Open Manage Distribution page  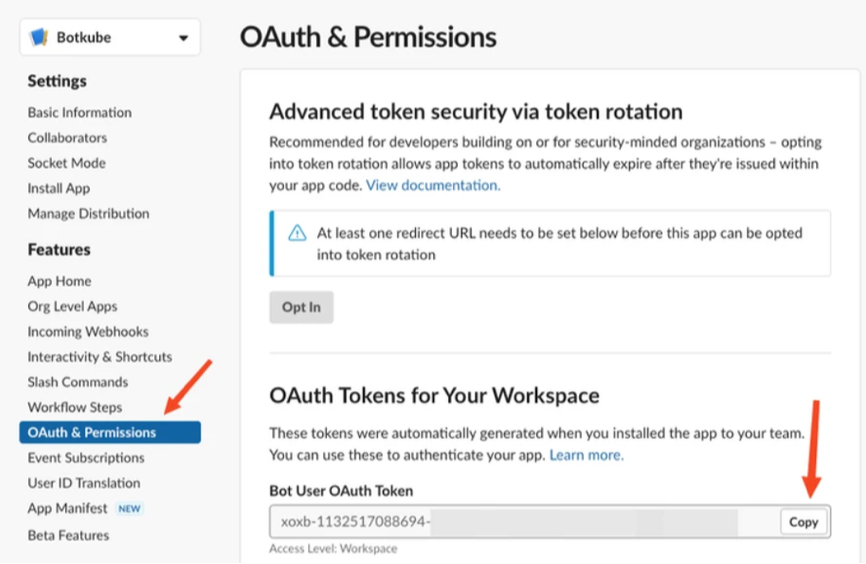[88, 213]
